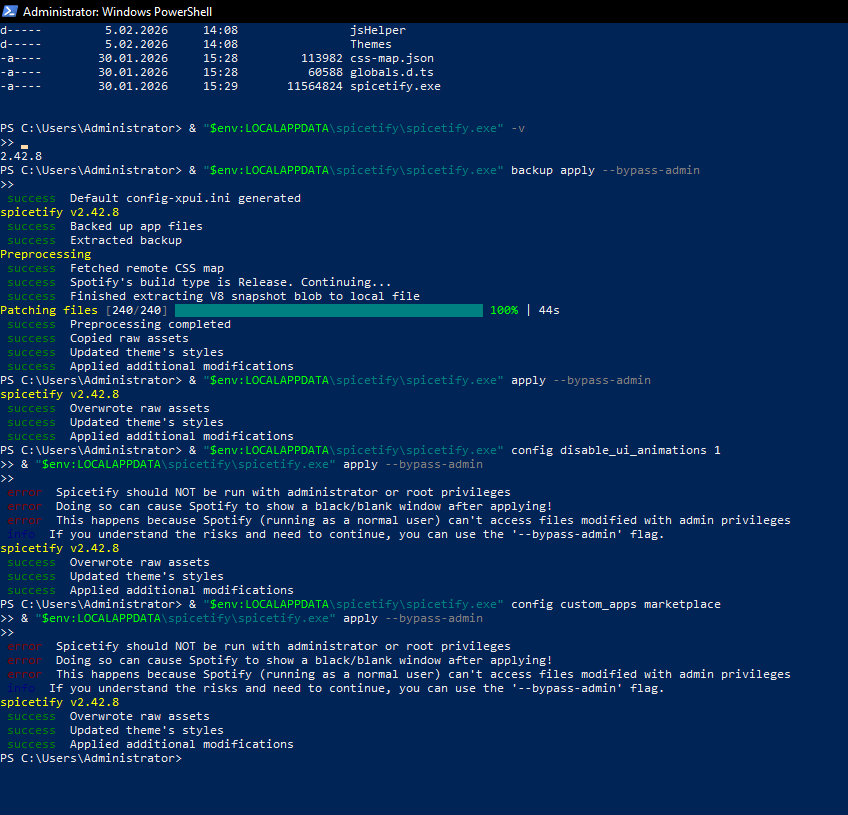This screenshot has height=815, width=848.
Task: Click the 'Copied raw assets' line
Action: [129, 339]
